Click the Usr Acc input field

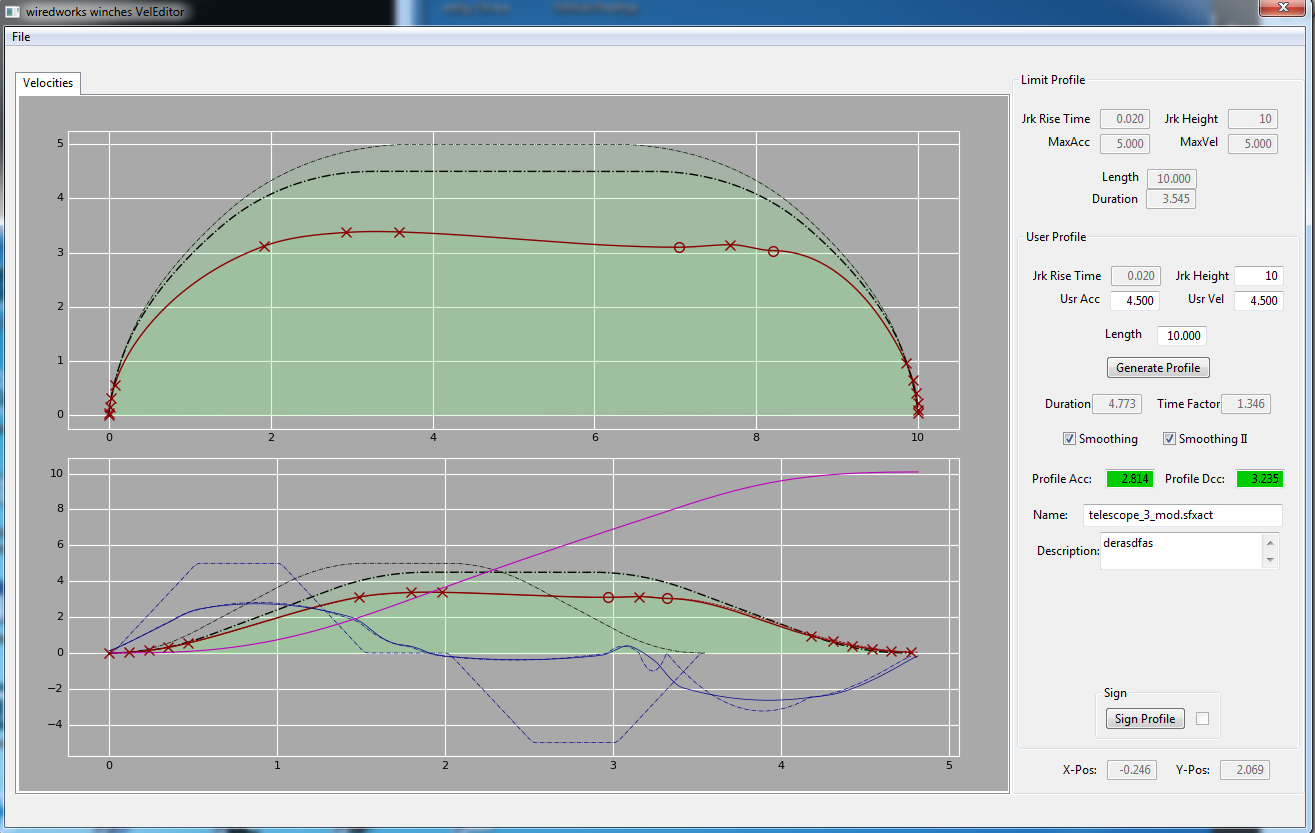pos(1133,300)
